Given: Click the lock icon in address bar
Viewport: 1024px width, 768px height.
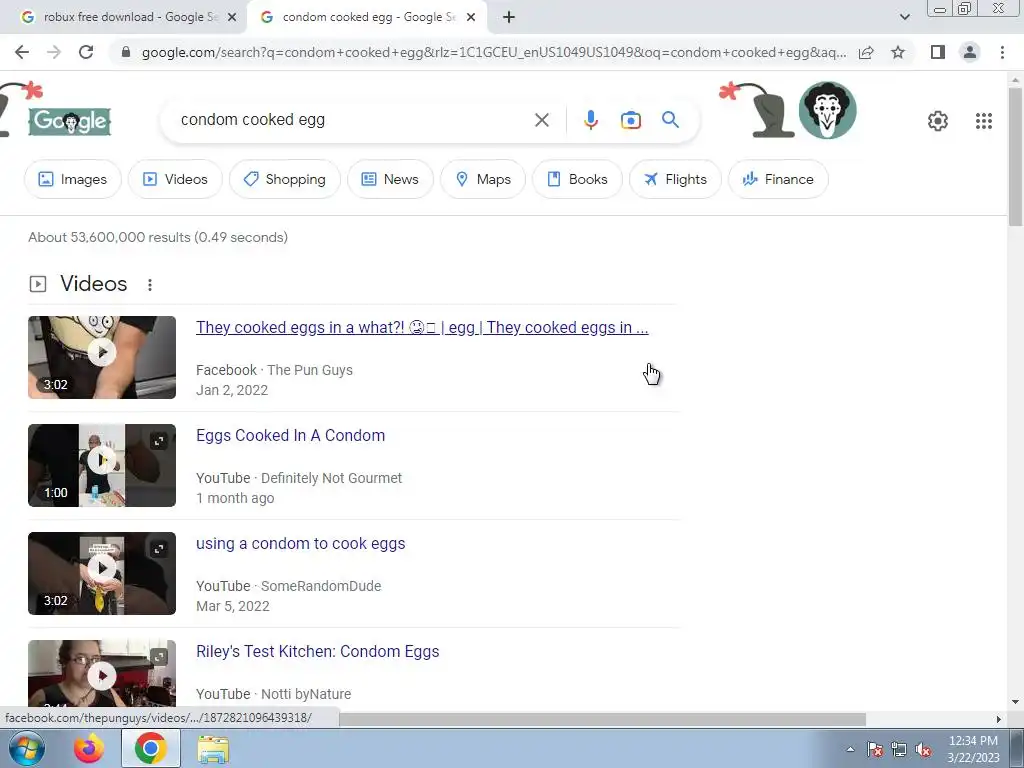Looking at the screenshot, I should [x=126, y=52].
